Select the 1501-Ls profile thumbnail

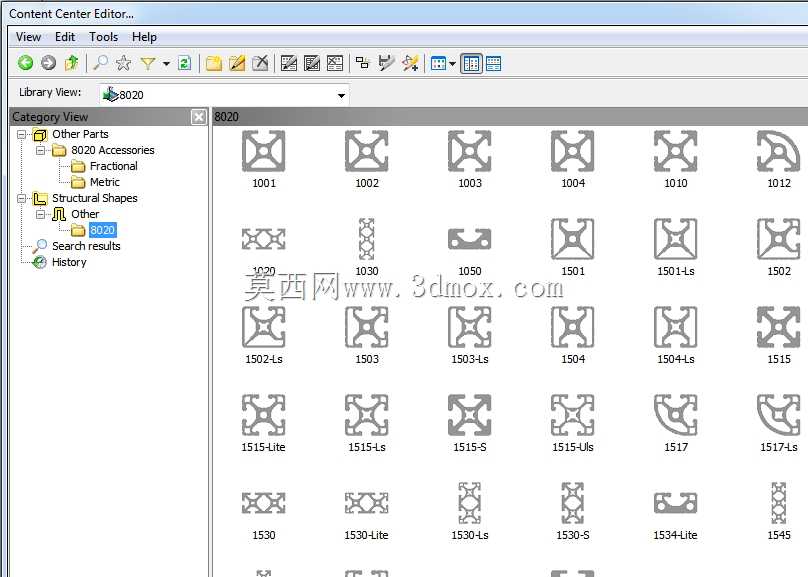(676, 239)
